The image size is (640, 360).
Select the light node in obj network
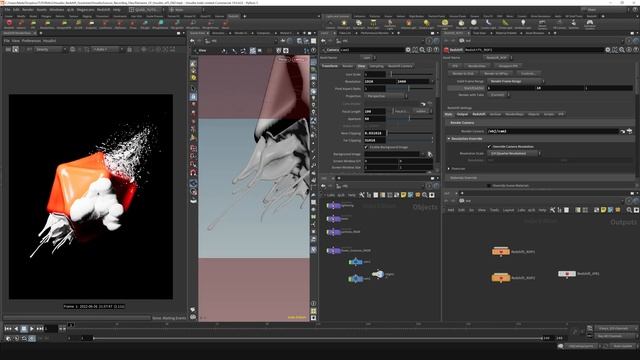coord(378,274)
